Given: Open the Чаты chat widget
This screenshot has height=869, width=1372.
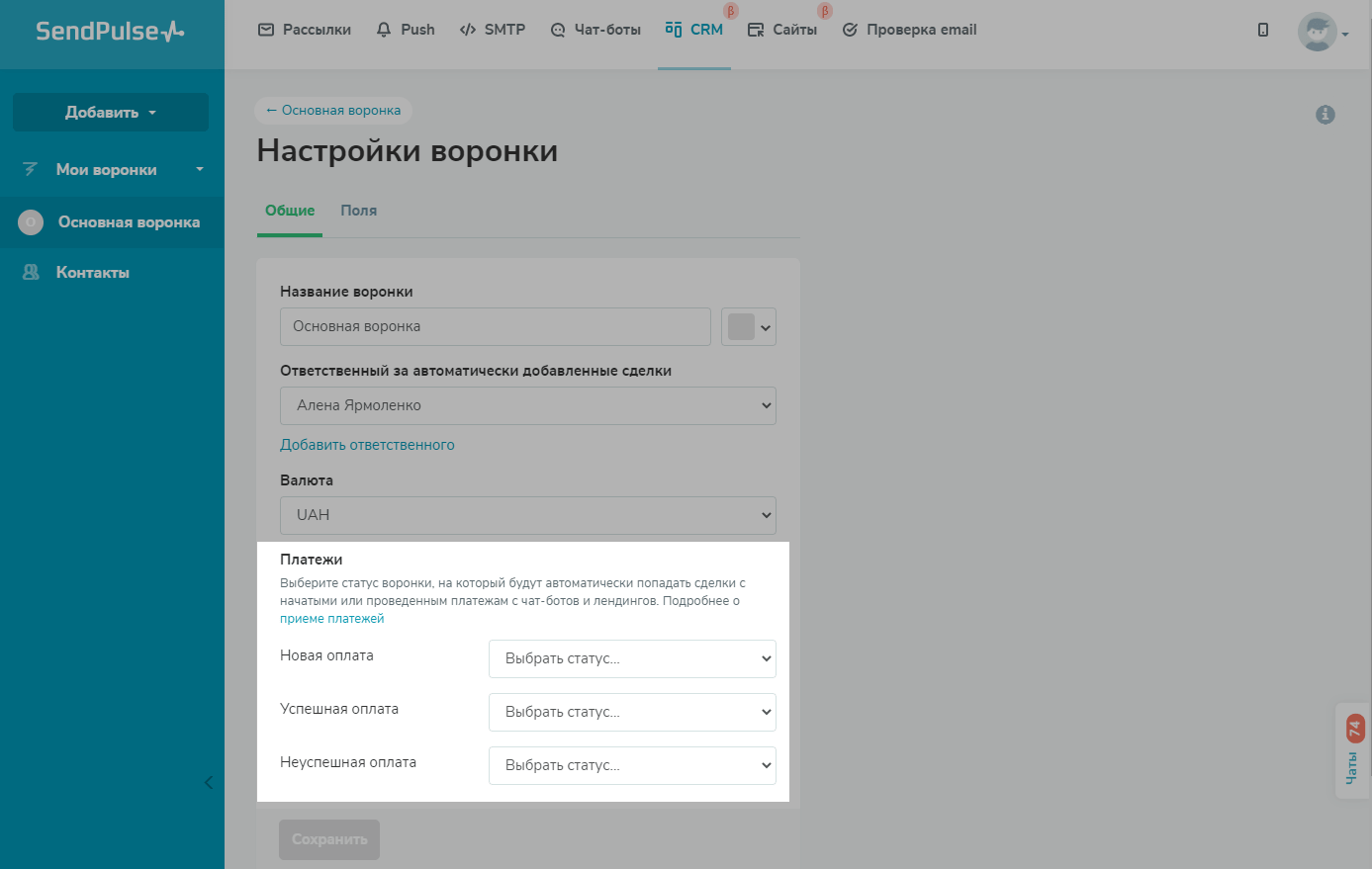Looking at the screenshot, I should (x=1352, y=750).
